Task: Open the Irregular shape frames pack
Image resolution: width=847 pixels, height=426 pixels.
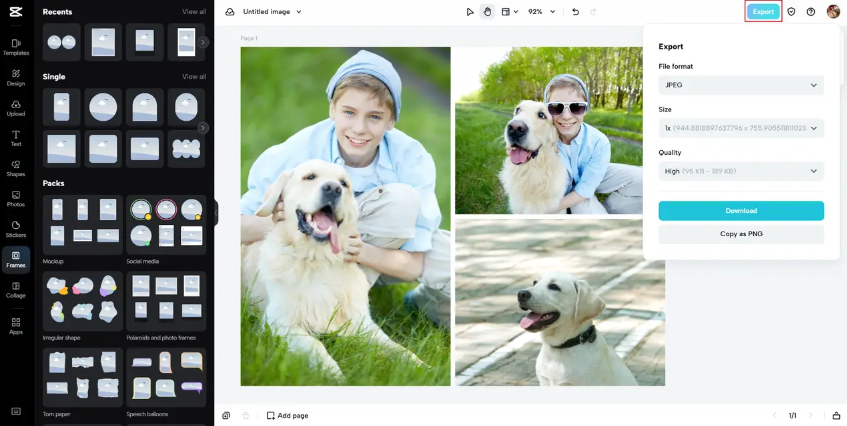Action: pos(83,301)
